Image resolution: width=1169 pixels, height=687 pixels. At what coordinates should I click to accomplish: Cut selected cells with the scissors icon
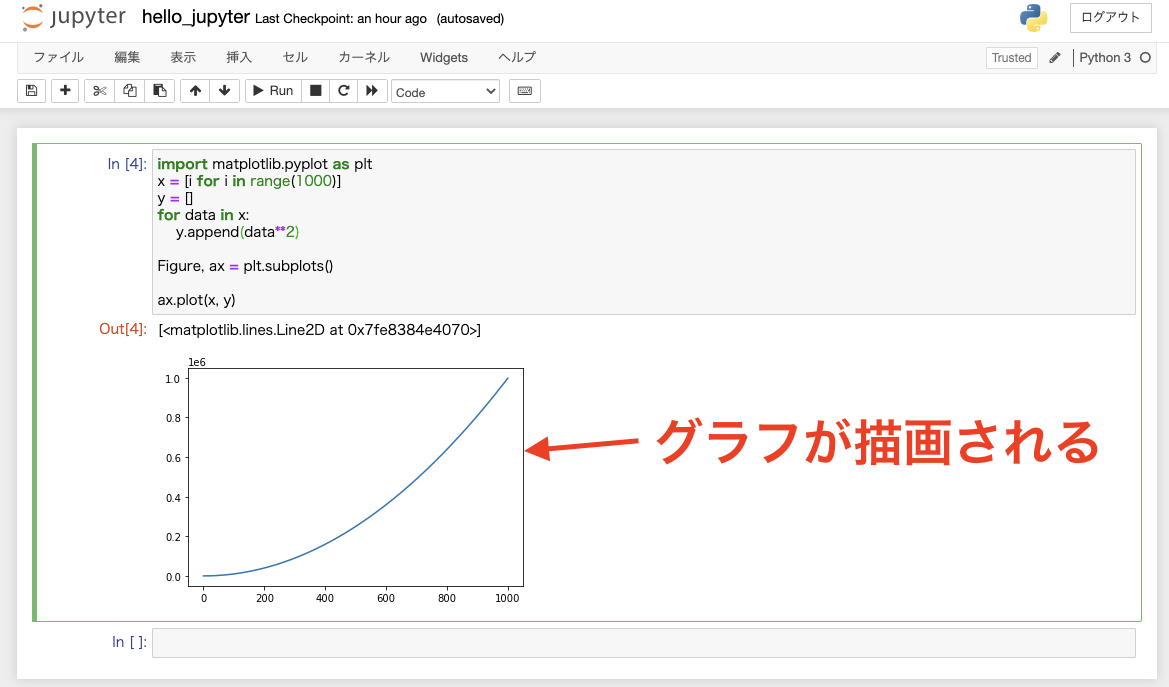point(99,91)
